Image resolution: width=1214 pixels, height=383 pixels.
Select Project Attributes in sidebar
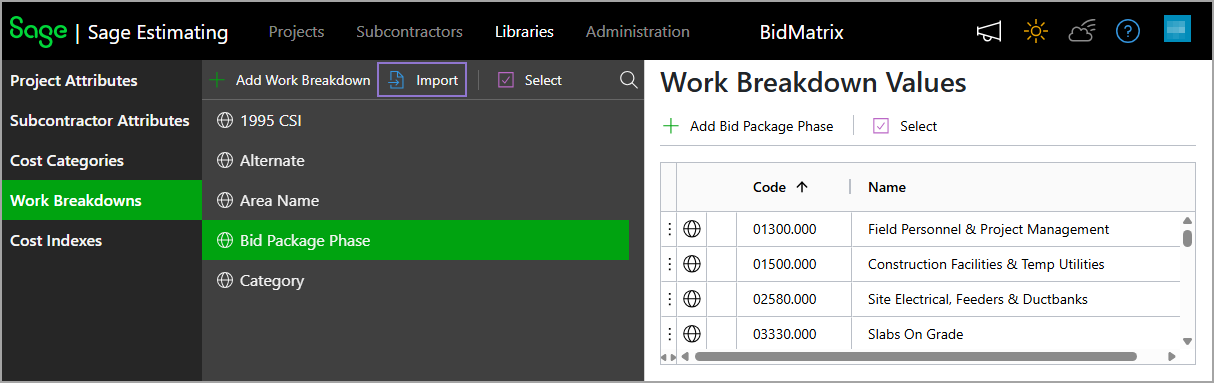(101, 81)
